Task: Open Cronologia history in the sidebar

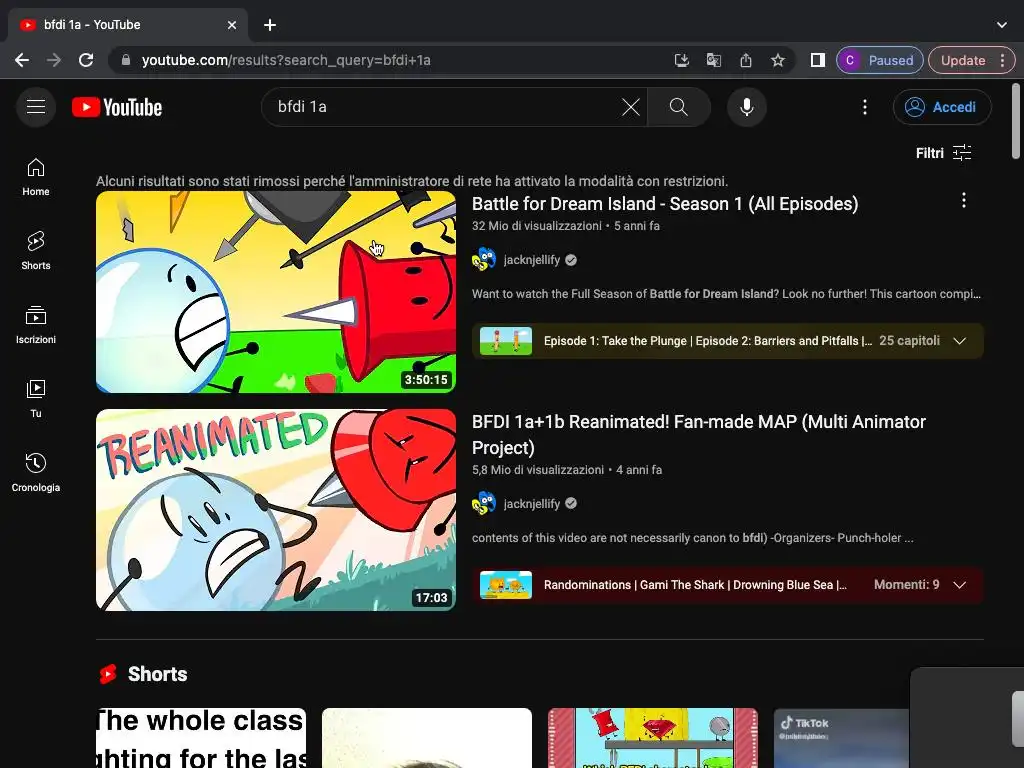Action: pos(36,472)
